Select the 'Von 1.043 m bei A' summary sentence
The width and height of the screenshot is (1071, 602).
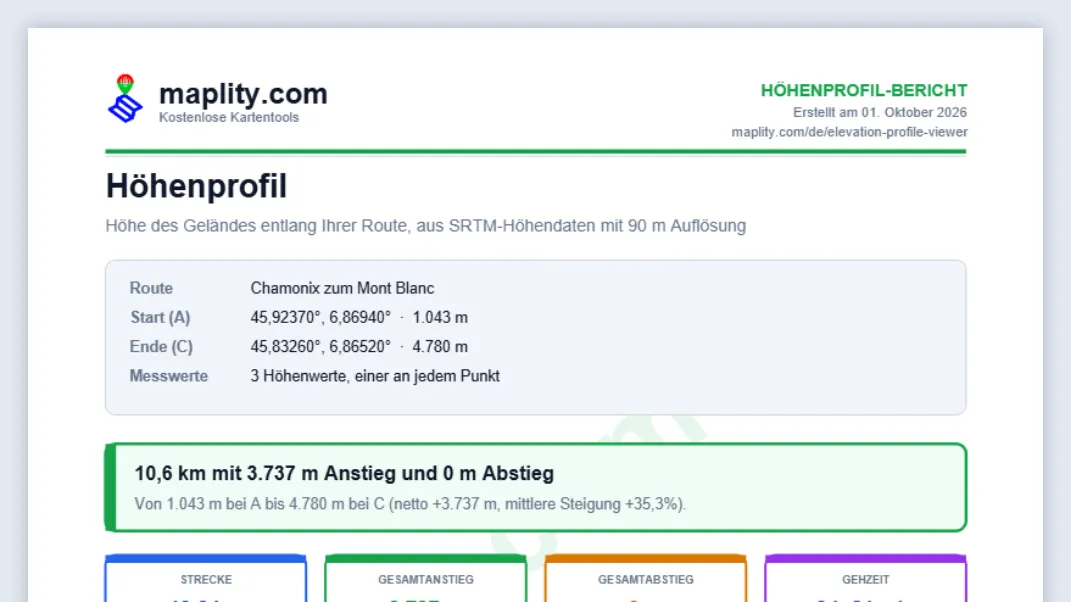(410, 504)
